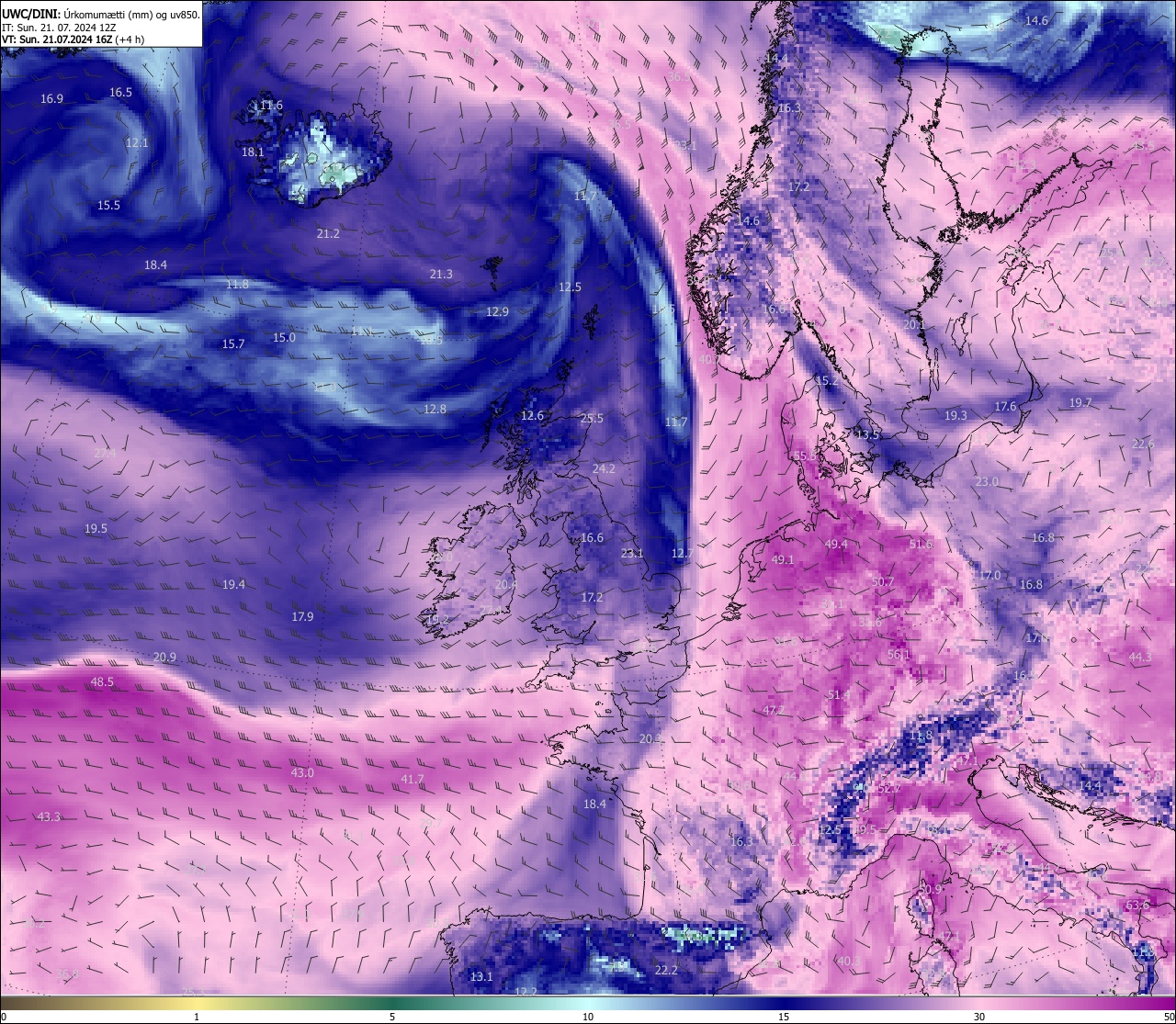Image resolution: width=1176 pixels, height=1024 pixels.
Task: Click the 15.7 value label
Action: click(233, 344)
